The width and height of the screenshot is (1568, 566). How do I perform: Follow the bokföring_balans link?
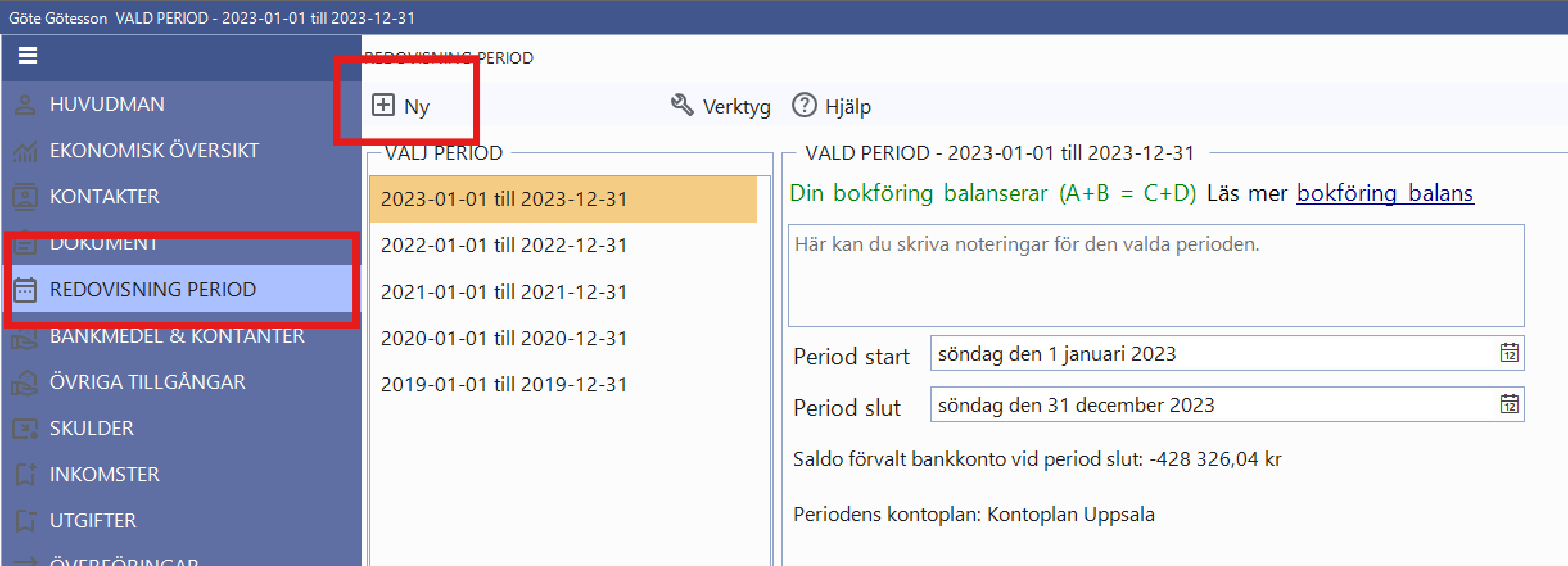[x=1385, y=193]
